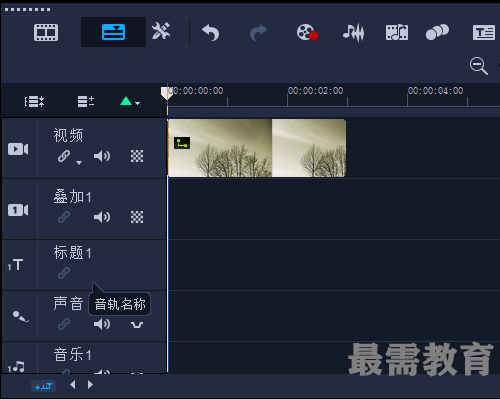Toggle ripple editing on video track

pyautogui.click(x=64, y=156)
